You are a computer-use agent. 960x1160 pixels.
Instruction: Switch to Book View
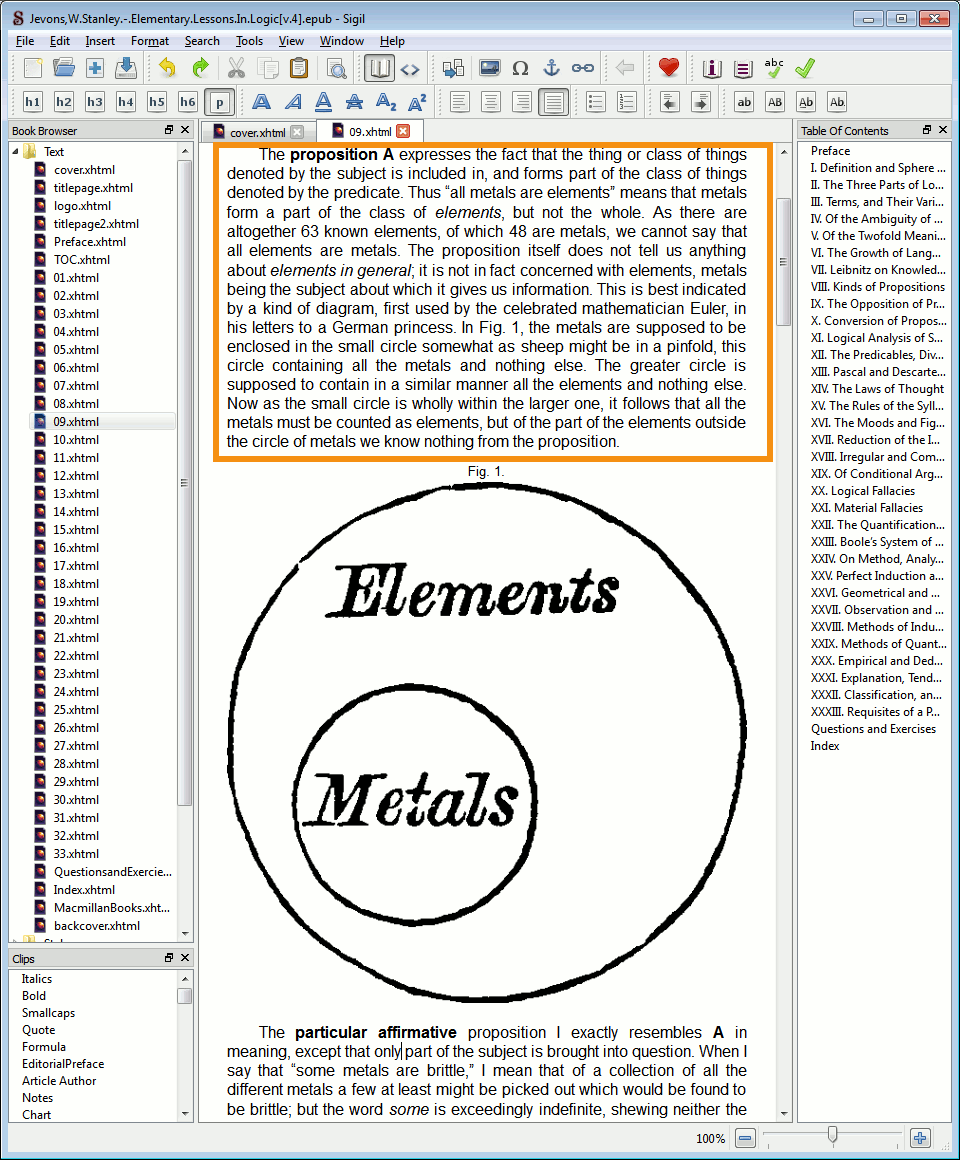tap(379, 69)
